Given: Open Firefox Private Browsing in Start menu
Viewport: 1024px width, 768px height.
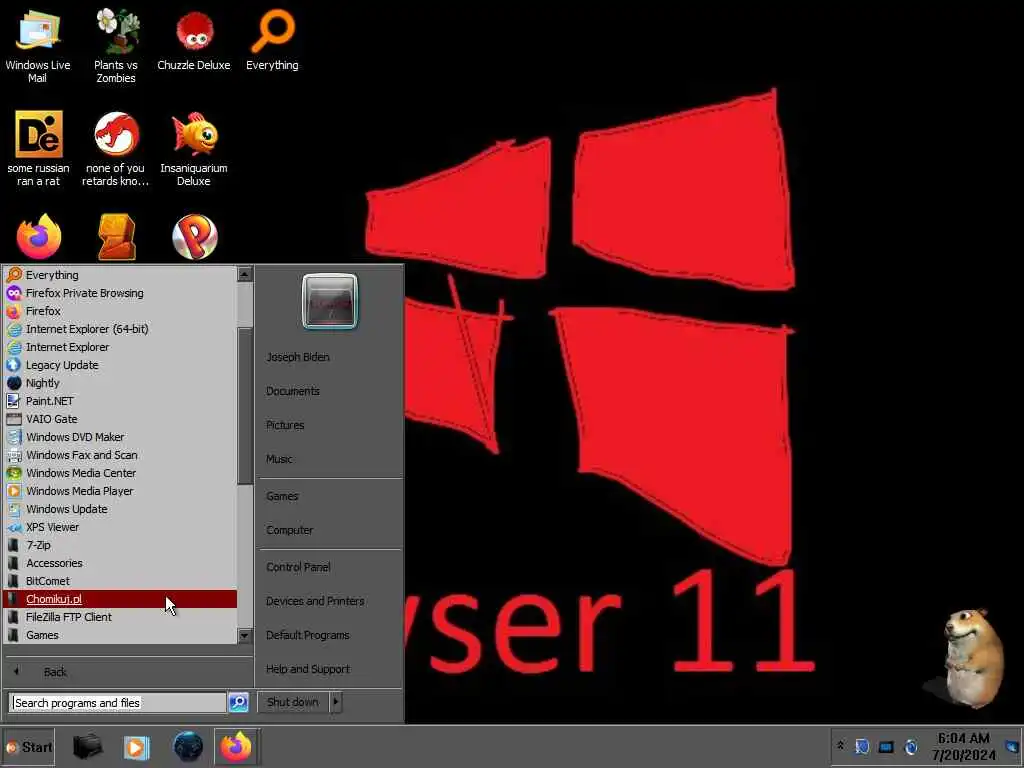Looking at the screenshot, I should pyautogui.click(x=120, y=293).
